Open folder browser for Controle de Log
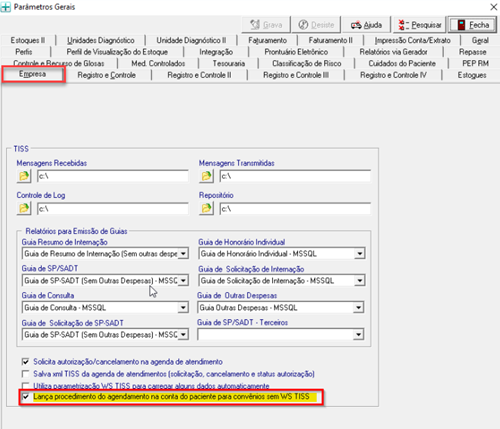Viewport: 500px width, 429px height. tap(24, 209)
